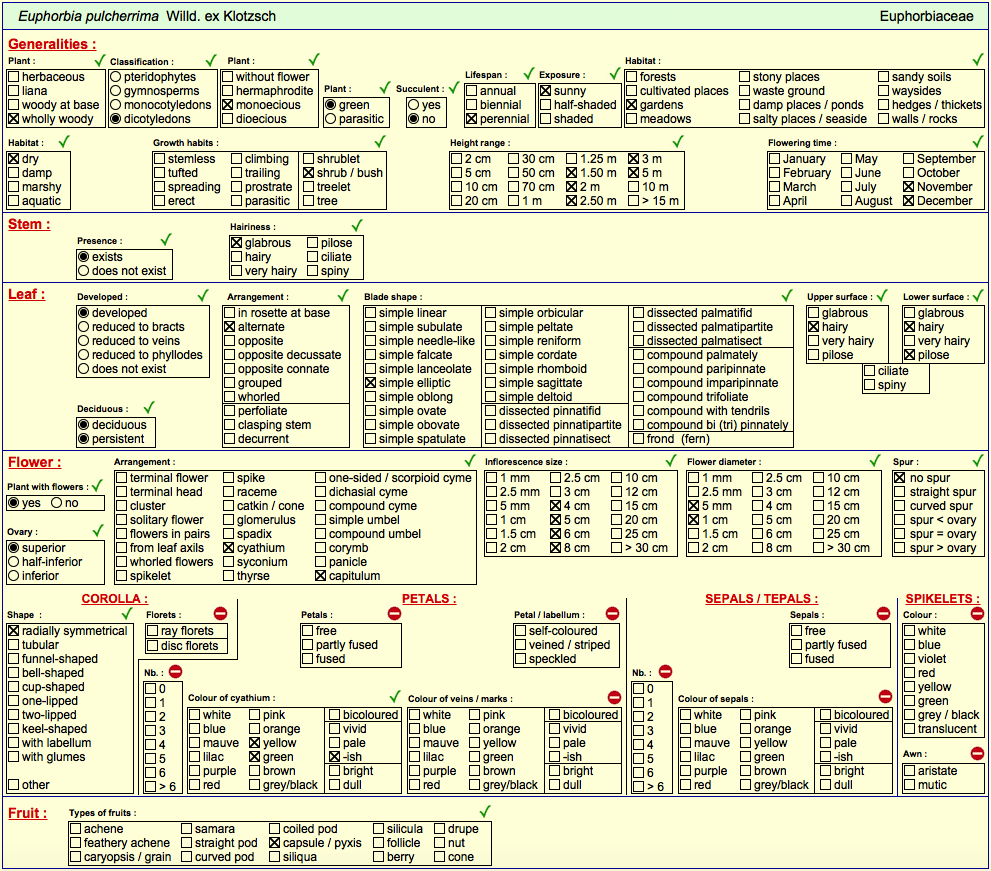Click the green checkmark beside Spur
This screenshot has height=871, width=991.
pyautogui.click(x=978, y=460)
